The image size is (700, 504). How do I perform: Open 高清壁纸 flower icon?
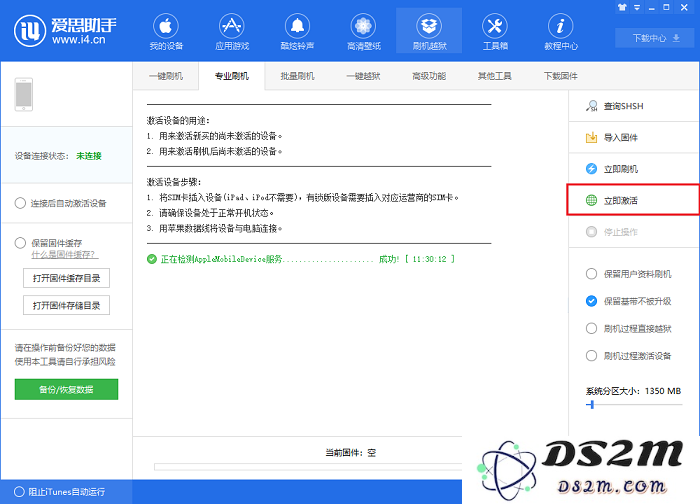[363, 26]
